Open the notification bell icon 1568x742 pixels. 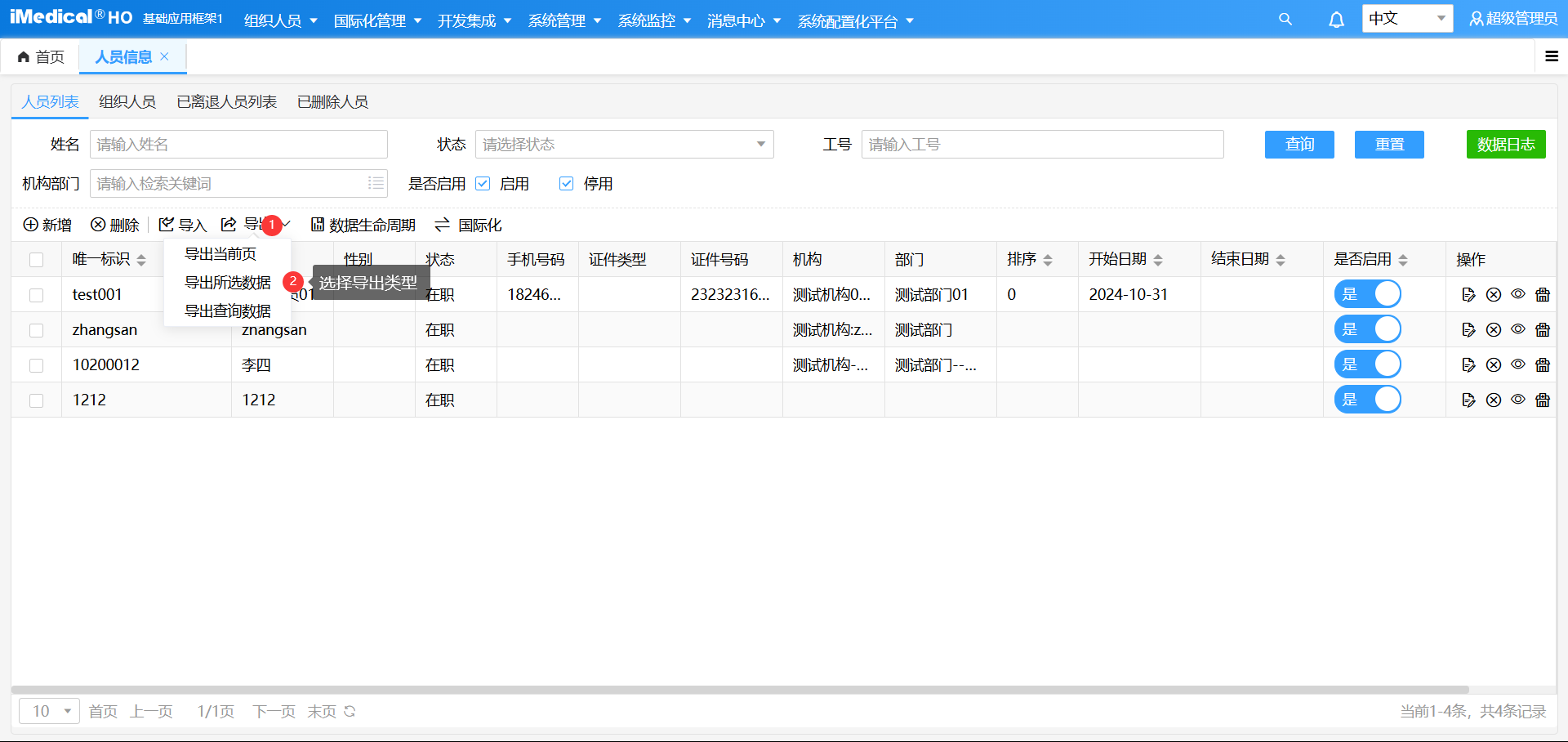tap(1336, 20)
